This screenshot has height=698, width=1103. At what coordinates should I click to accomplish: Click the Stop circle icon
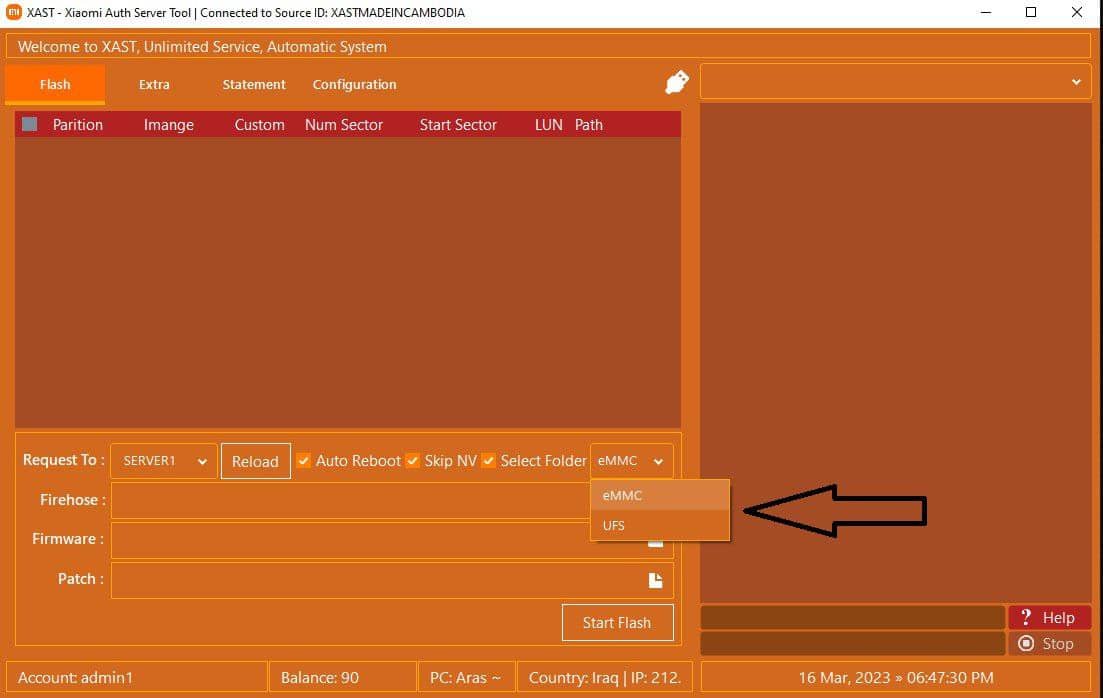tap(1026, 643)
